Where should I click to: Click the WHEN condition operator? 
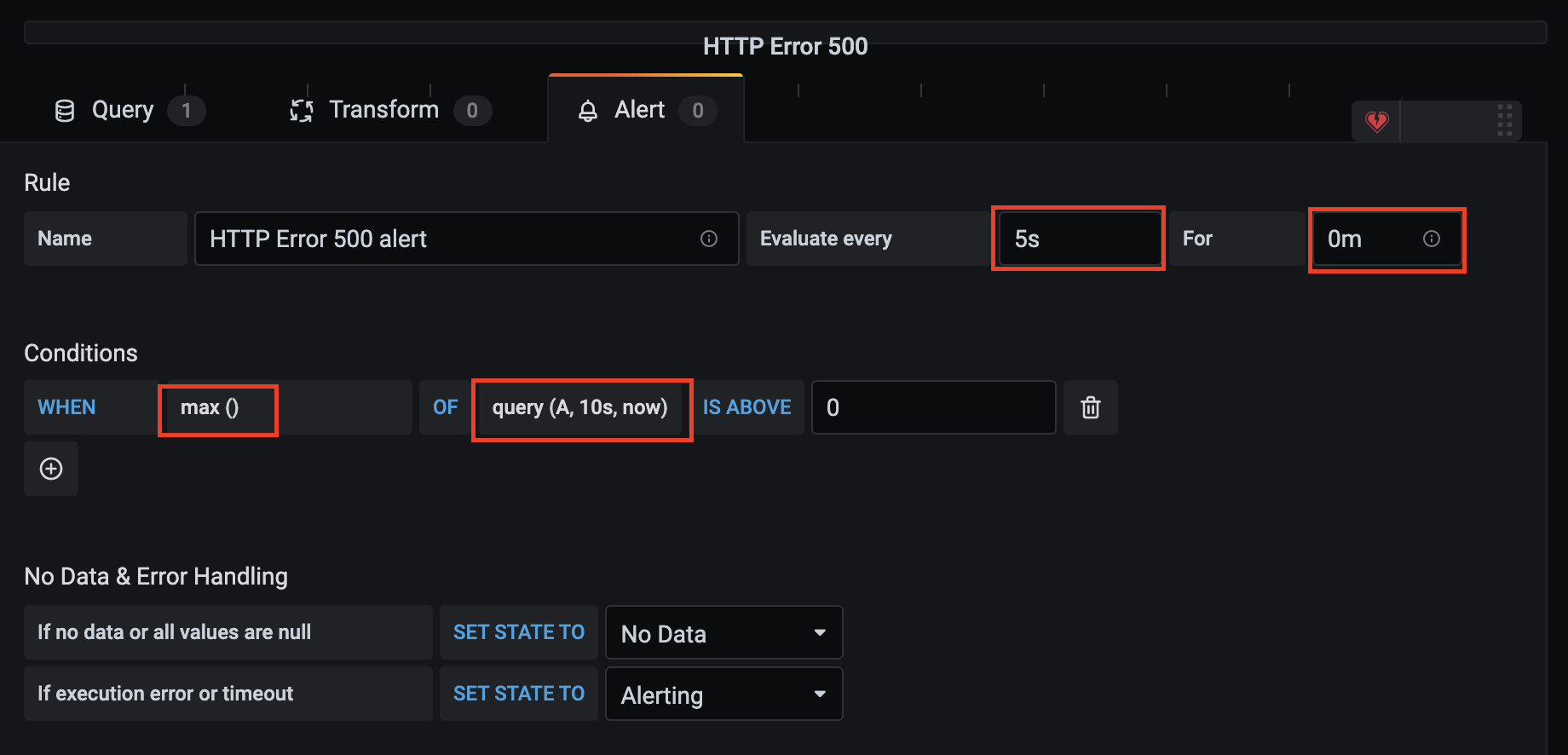click(x=66, y=407)
